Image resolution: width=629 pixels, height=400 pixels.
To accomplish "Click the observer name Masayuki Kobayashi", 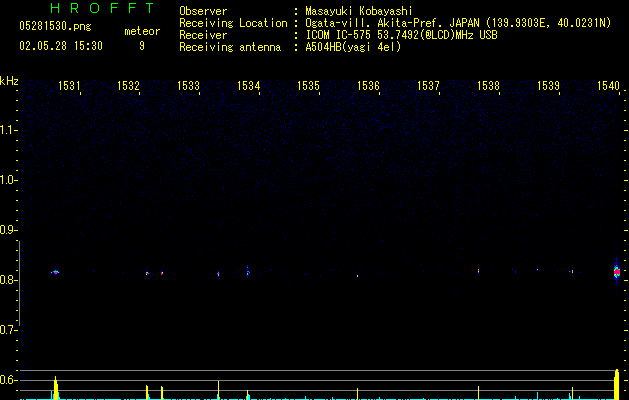I will pos(358,11).
